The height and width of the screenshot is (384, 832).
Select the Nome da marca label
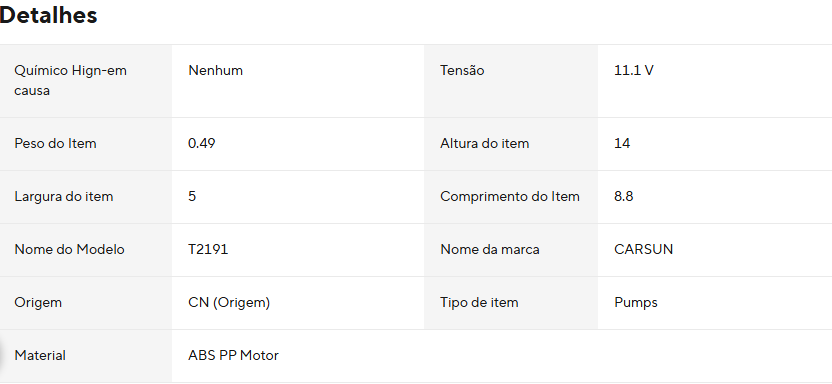[490, 250]
